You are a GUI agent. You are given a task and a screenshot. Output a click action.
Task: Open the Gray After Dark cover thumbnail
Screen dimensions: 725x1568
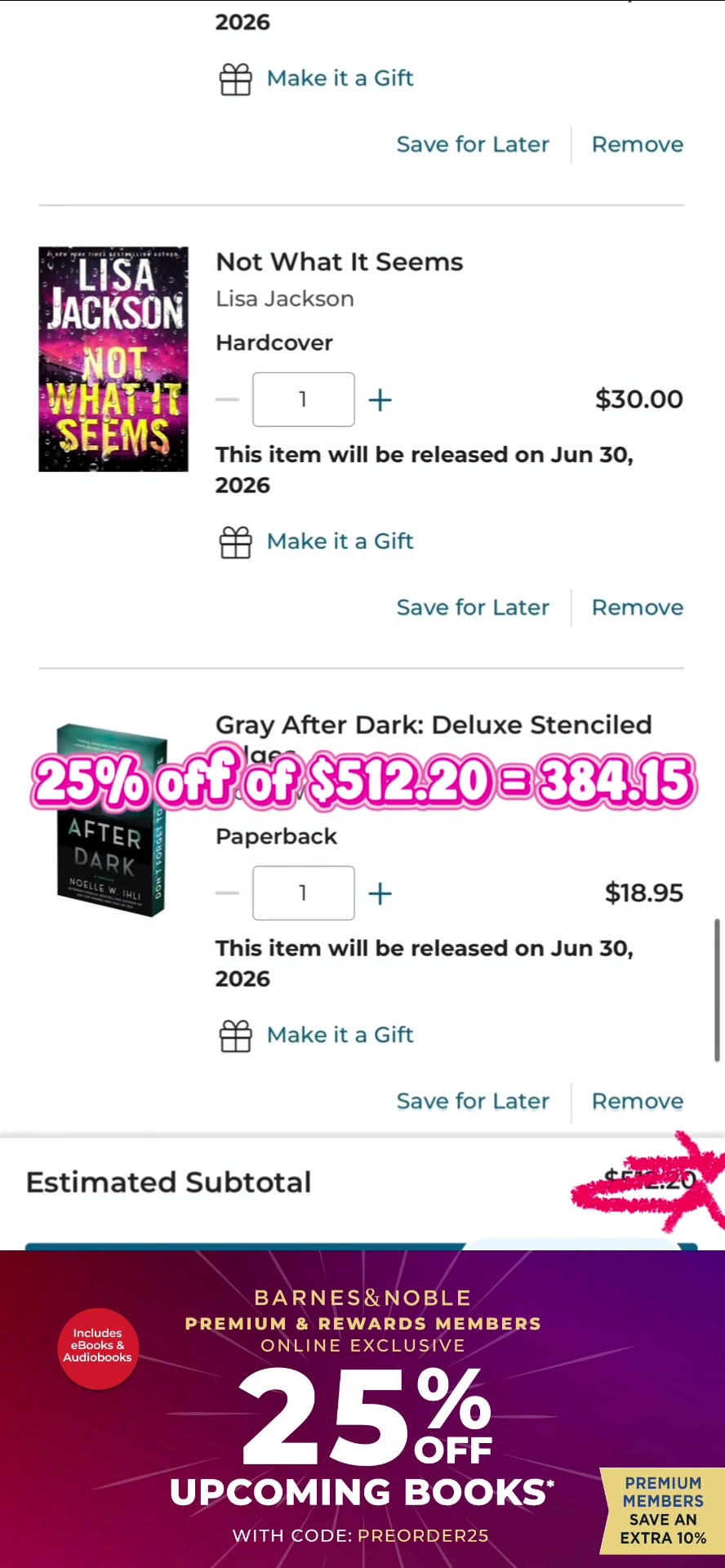[113, 820]
